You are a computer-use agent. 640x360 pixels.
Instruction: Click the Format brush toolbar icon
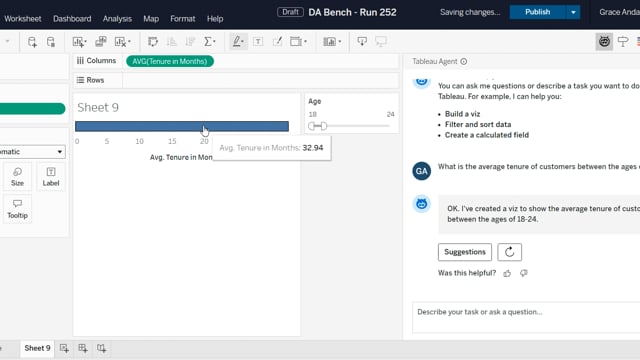point(278,42)
